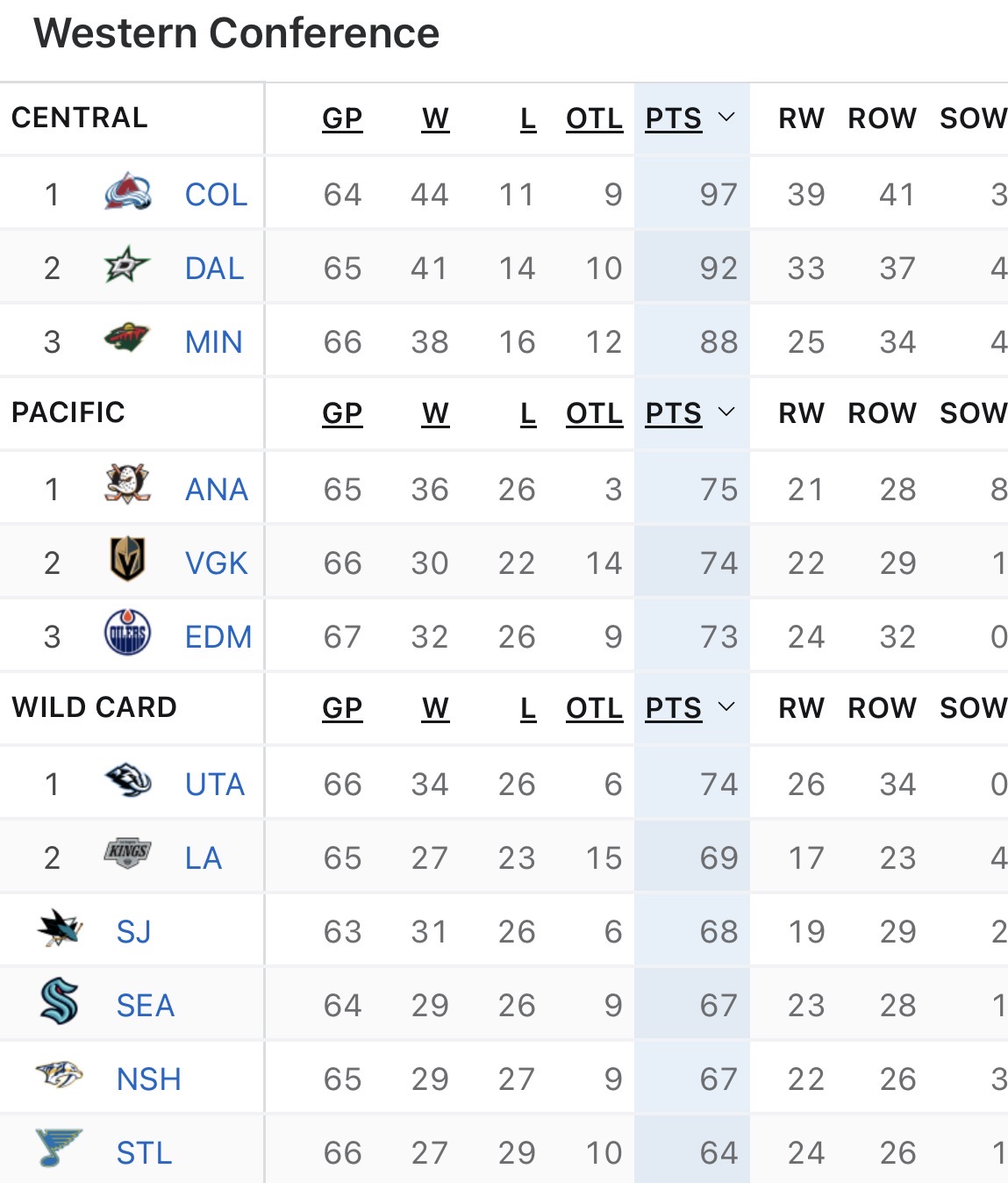Expand PTS sort arrow in Central header
This screenshot has height=1183, width=1008.
[726, 118]
